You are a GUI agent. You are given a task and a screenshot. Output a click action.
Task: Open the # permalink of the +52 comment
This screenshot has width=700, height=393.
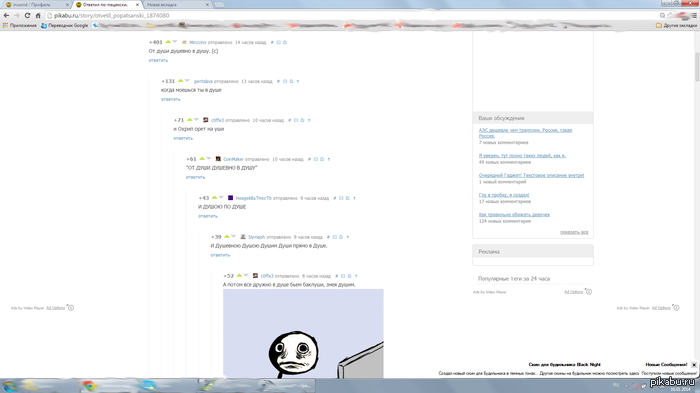click(x=337, y=276)
